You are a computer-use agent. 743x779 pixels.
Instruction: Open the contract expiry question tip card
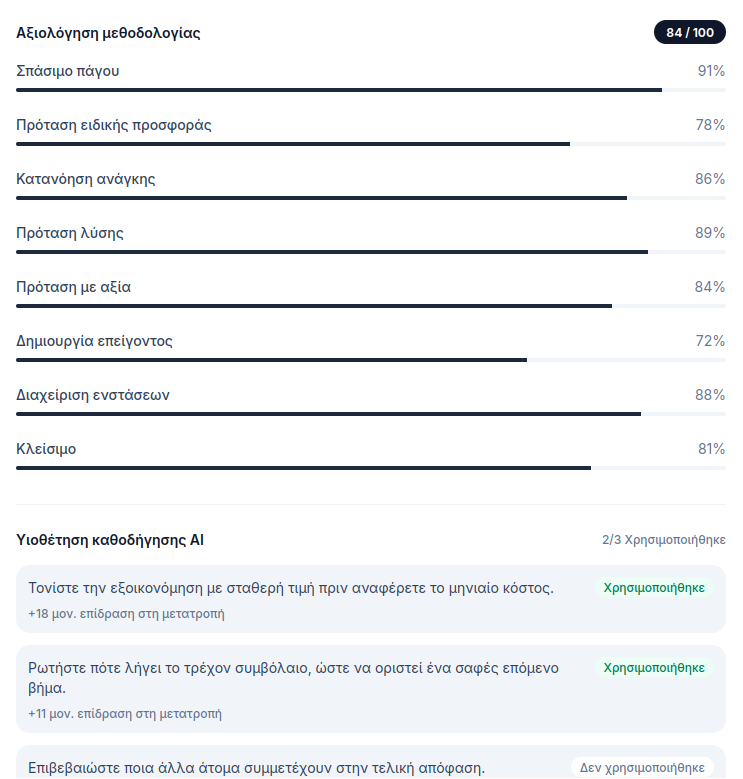[x=371, y=689]
